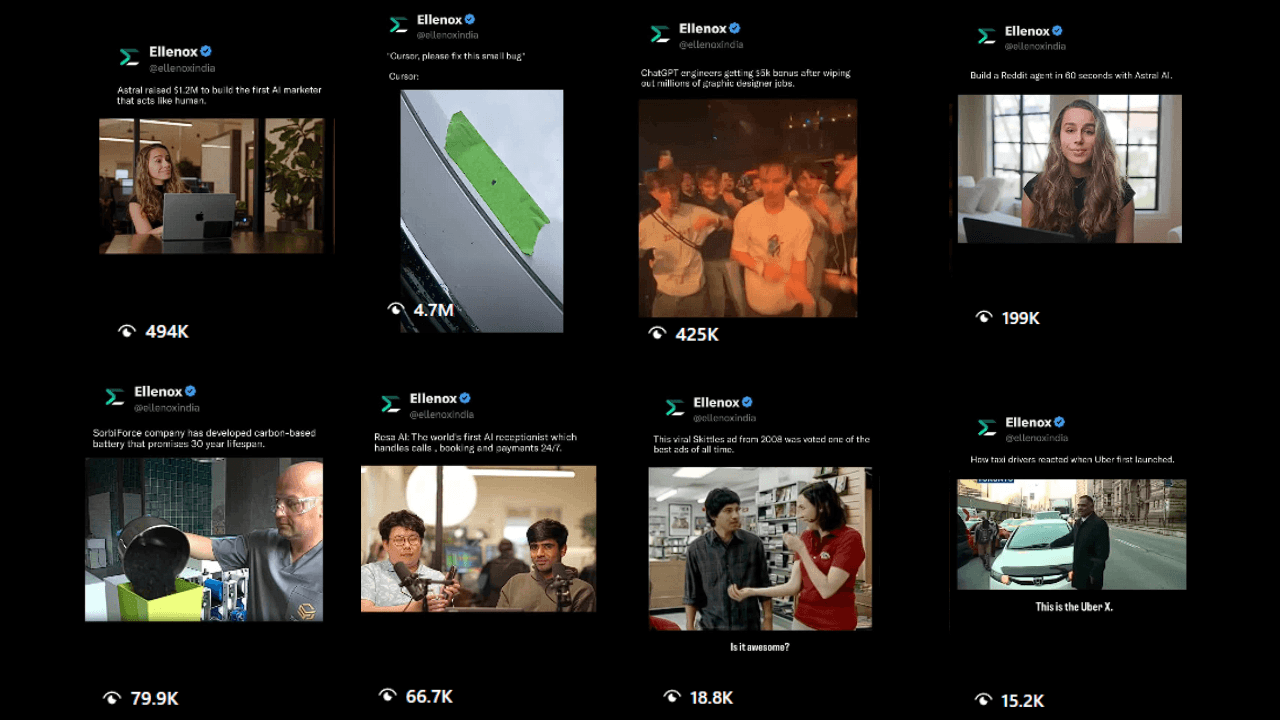Image resolution: width=1280 pixels, height=720 pixels.
Task: Click caption 'SorbiForce company has developed carbon-based'
Action: (204, 438)
